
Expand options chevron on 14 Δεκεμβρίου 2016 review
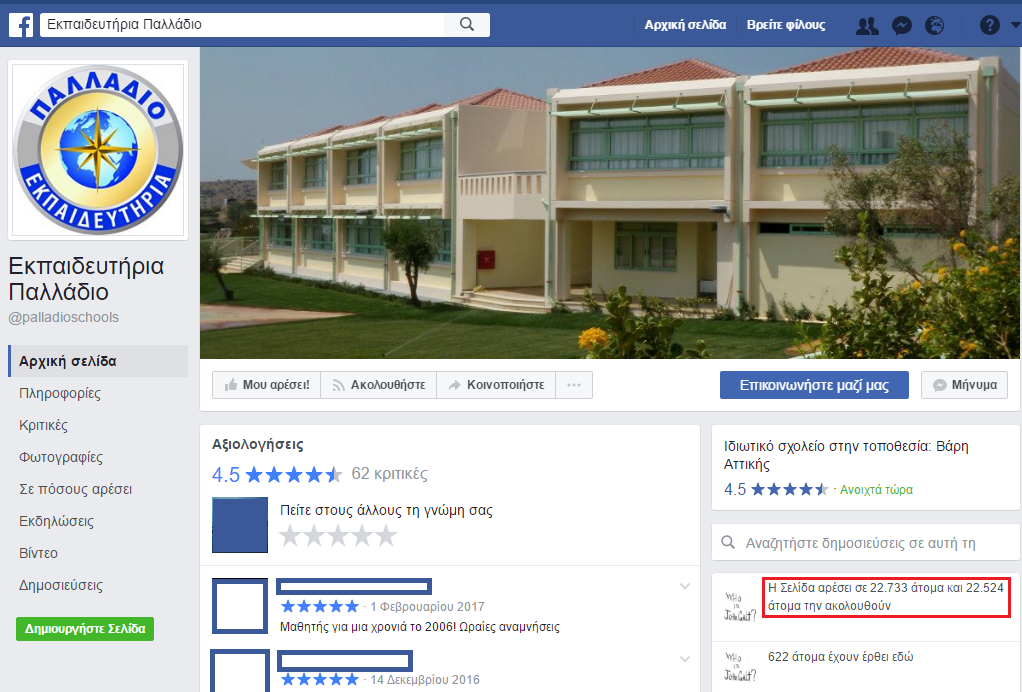[684, 659]
